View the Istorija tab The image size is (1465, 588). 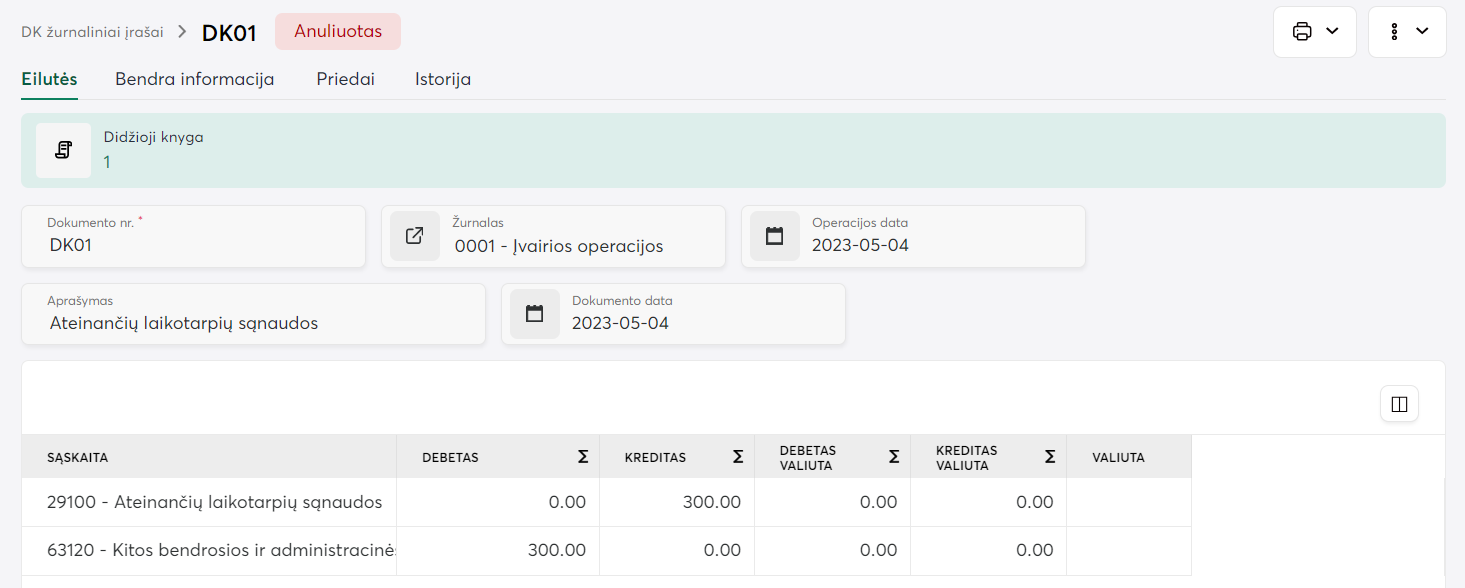442,79
